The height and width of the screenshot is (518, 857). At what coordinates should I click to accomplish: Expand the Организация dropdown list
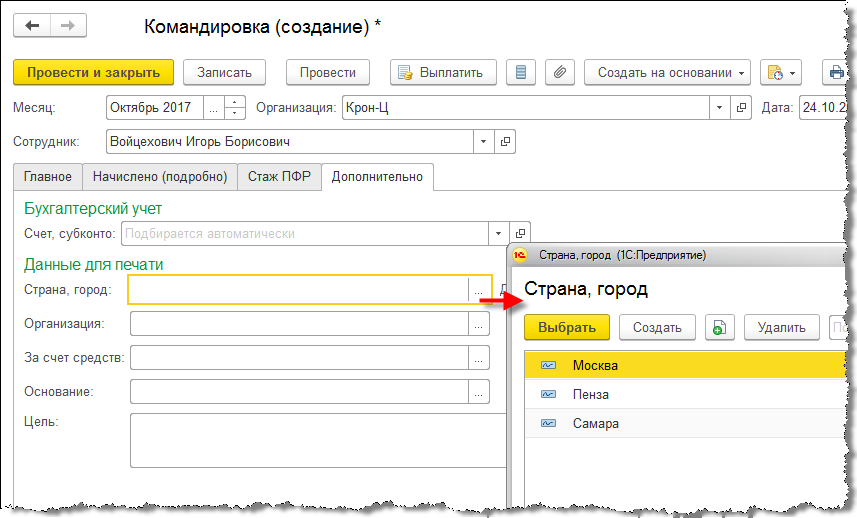(720, 107)
